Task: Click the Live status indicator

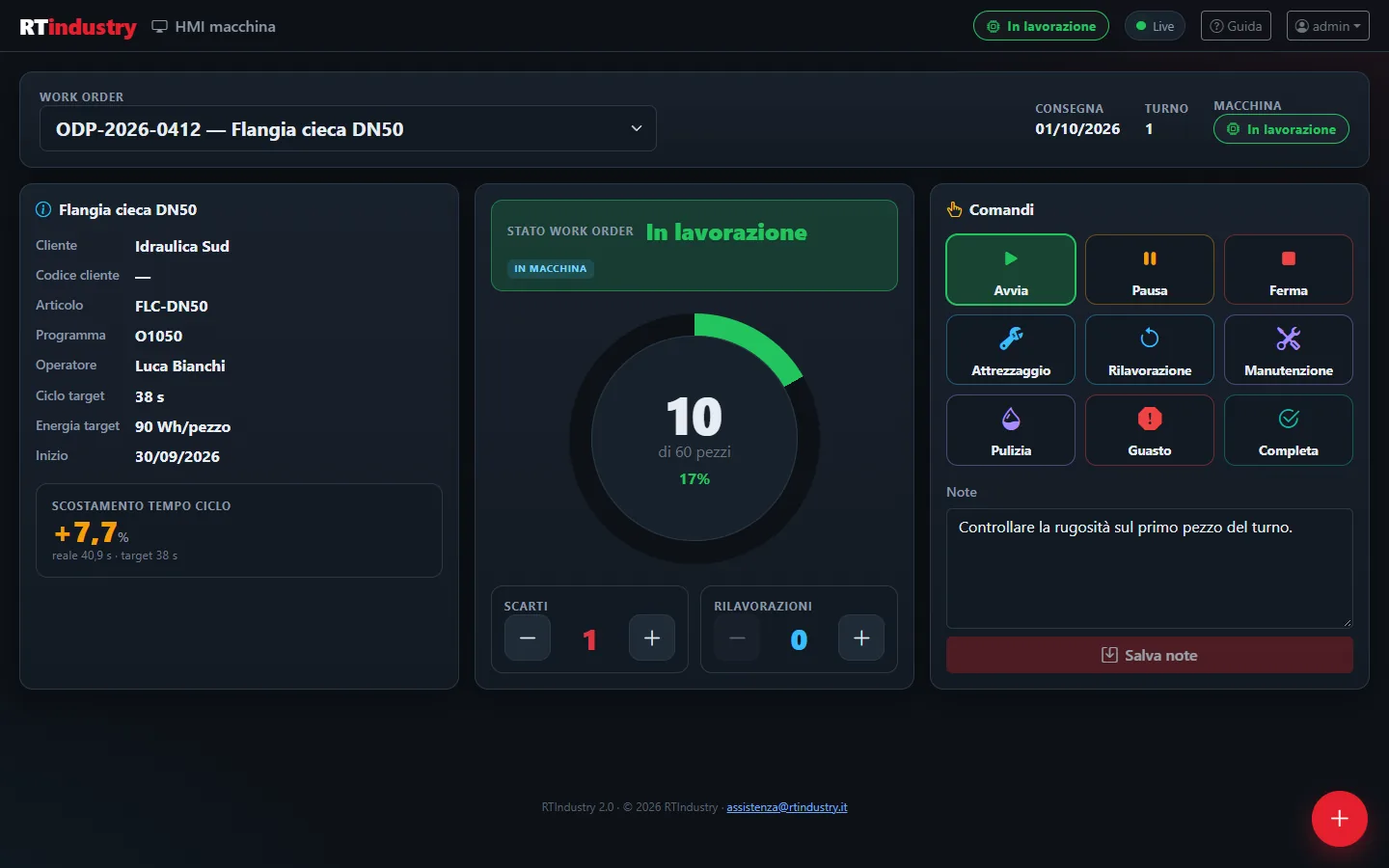Action: coord(1156,26)
